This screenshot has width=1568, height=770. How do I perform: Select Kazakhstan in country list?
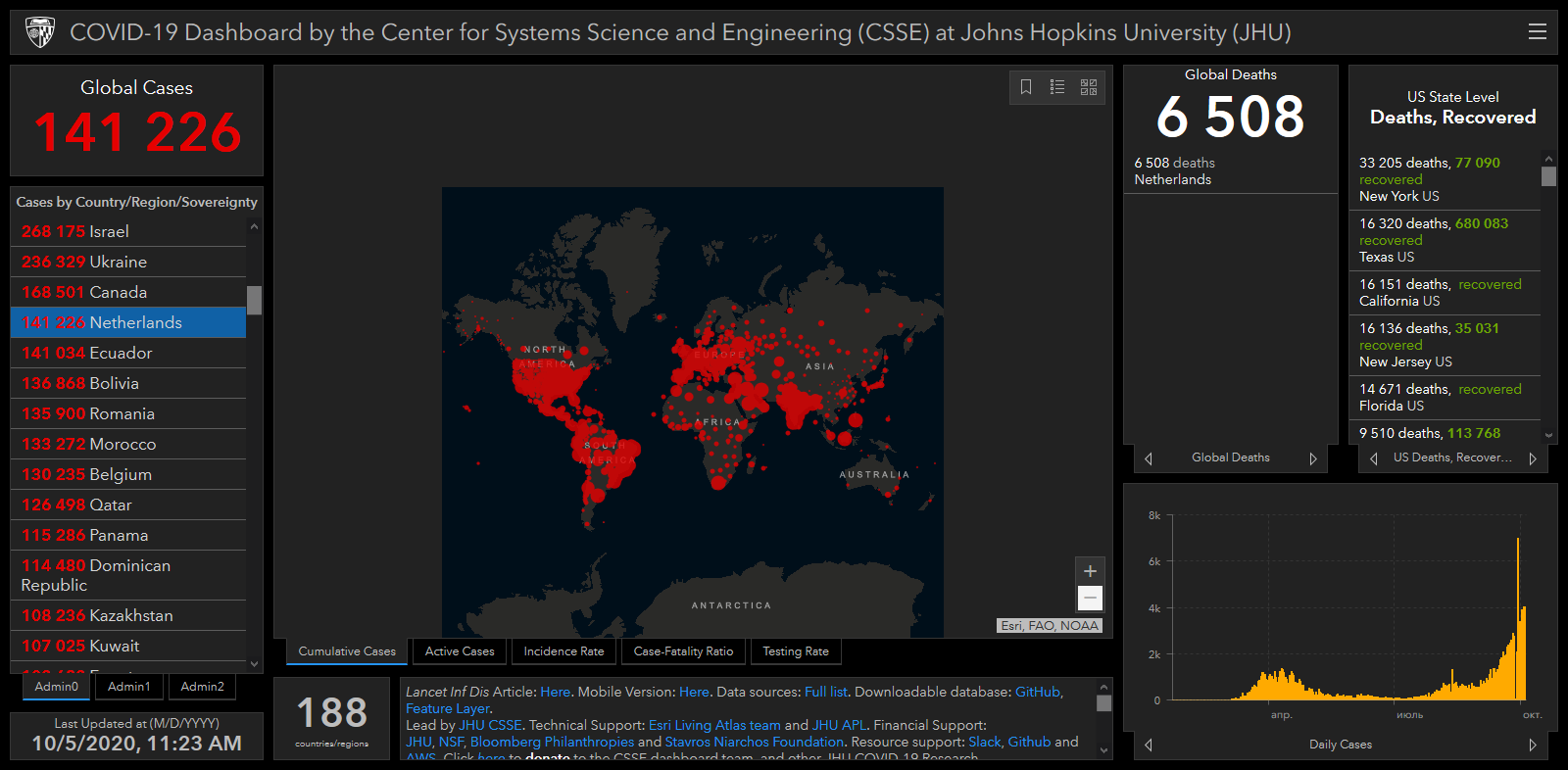point(128,615)
